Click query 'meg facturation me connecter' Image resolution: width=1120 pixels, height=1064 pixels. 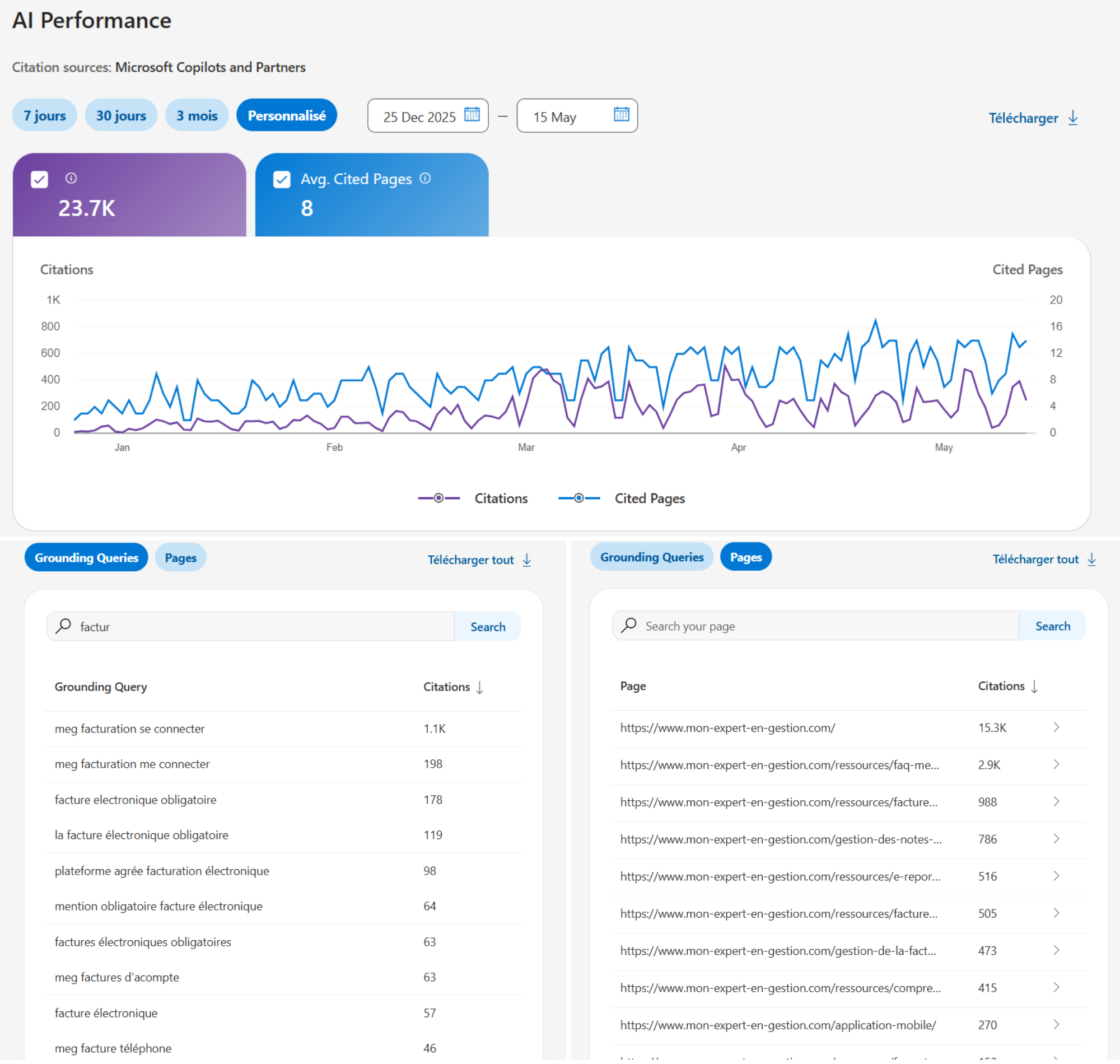pos(132,764)
